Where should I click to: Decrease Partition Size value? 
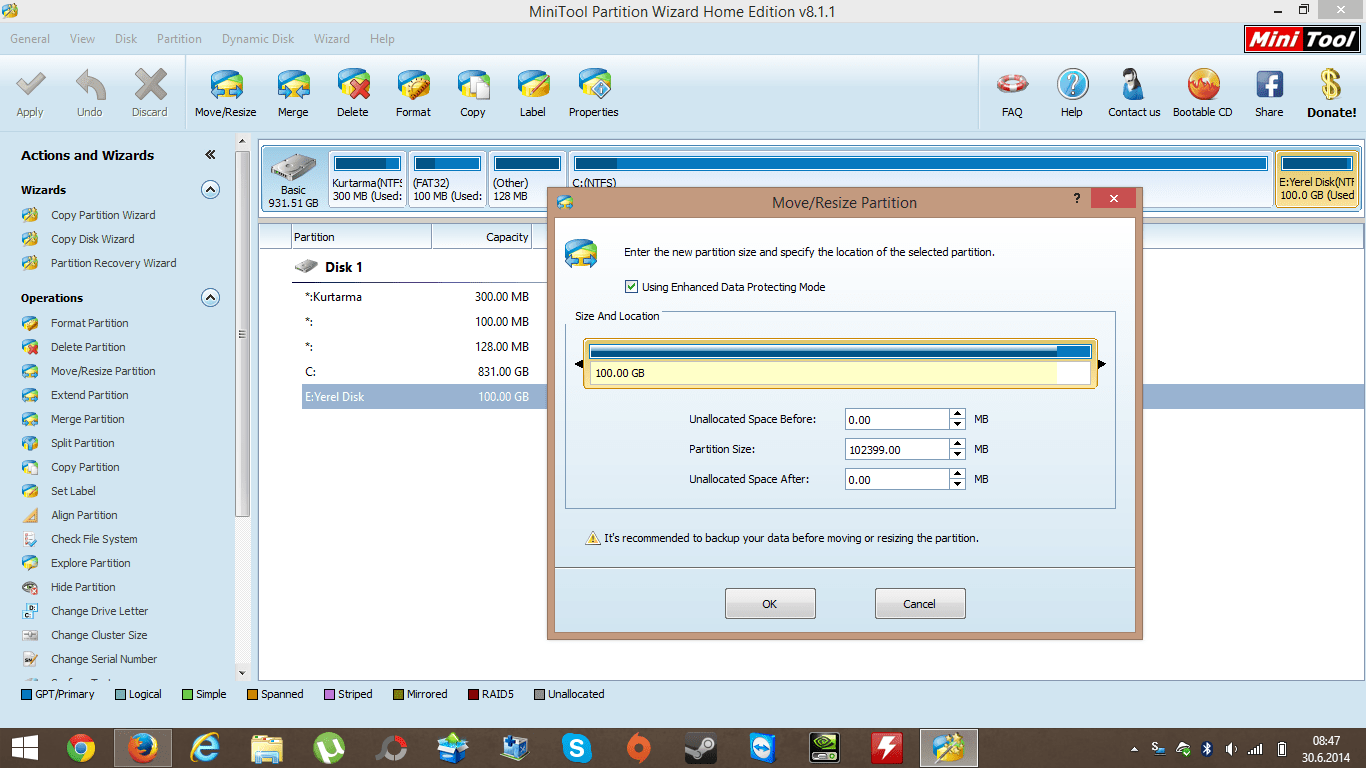pos(958,454)
